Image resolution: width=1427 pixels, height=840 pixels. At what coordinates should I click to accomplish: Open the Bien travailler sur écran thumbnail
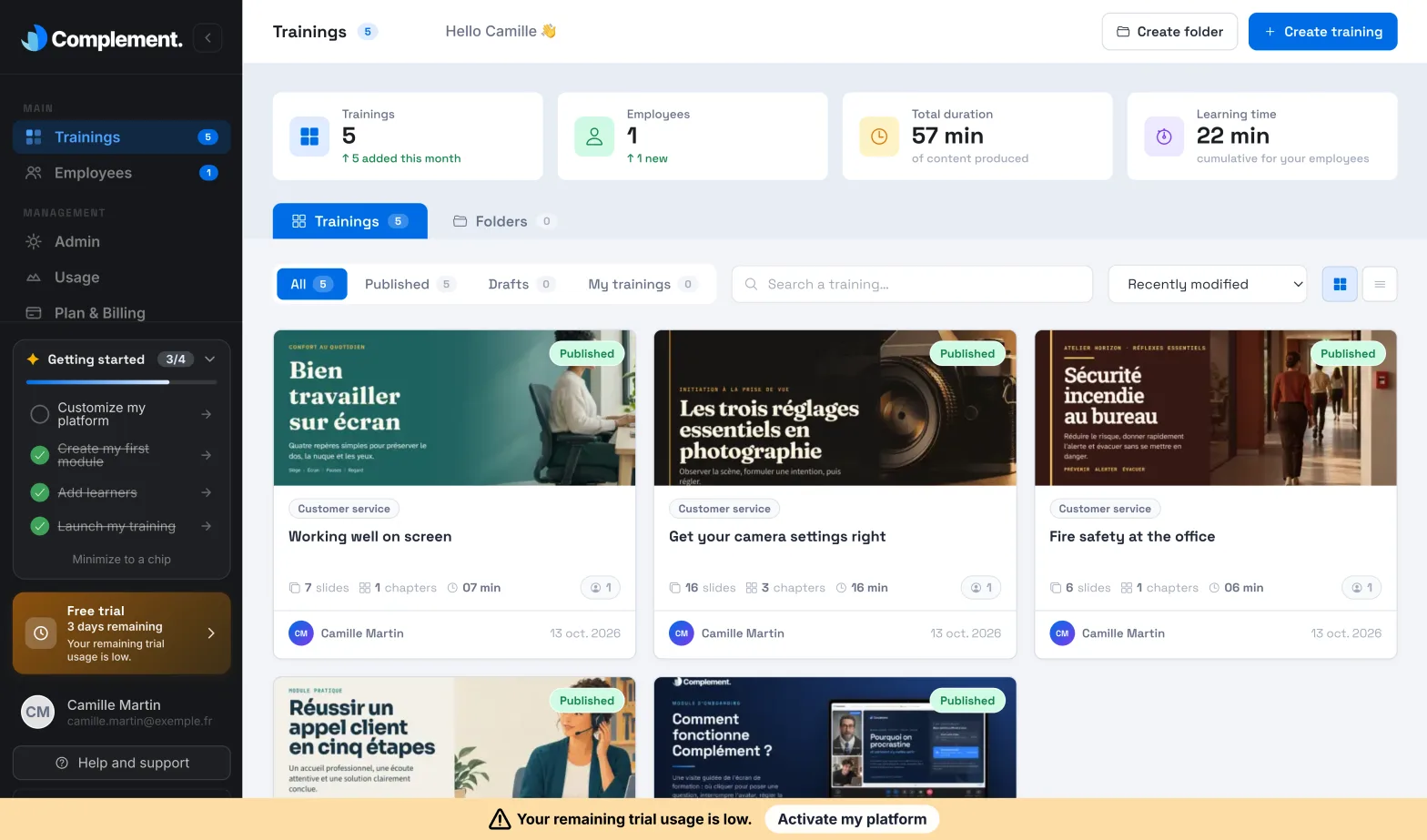click(454, 408)
